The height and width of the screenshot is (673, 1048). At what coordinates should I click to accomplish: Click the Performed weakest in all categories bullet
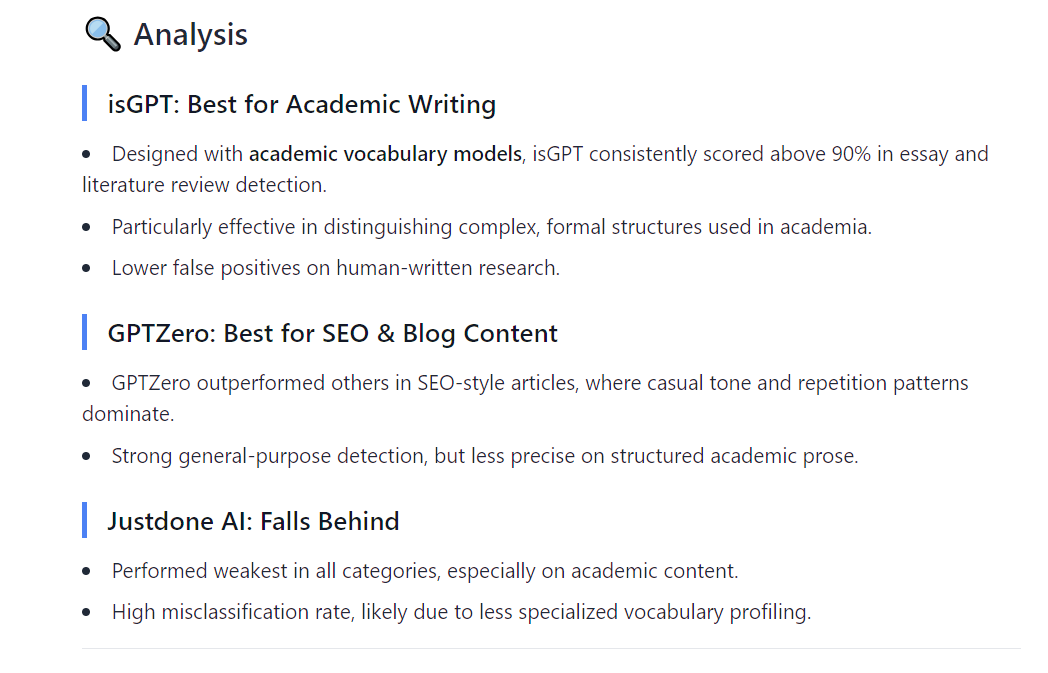click(424, 571)
